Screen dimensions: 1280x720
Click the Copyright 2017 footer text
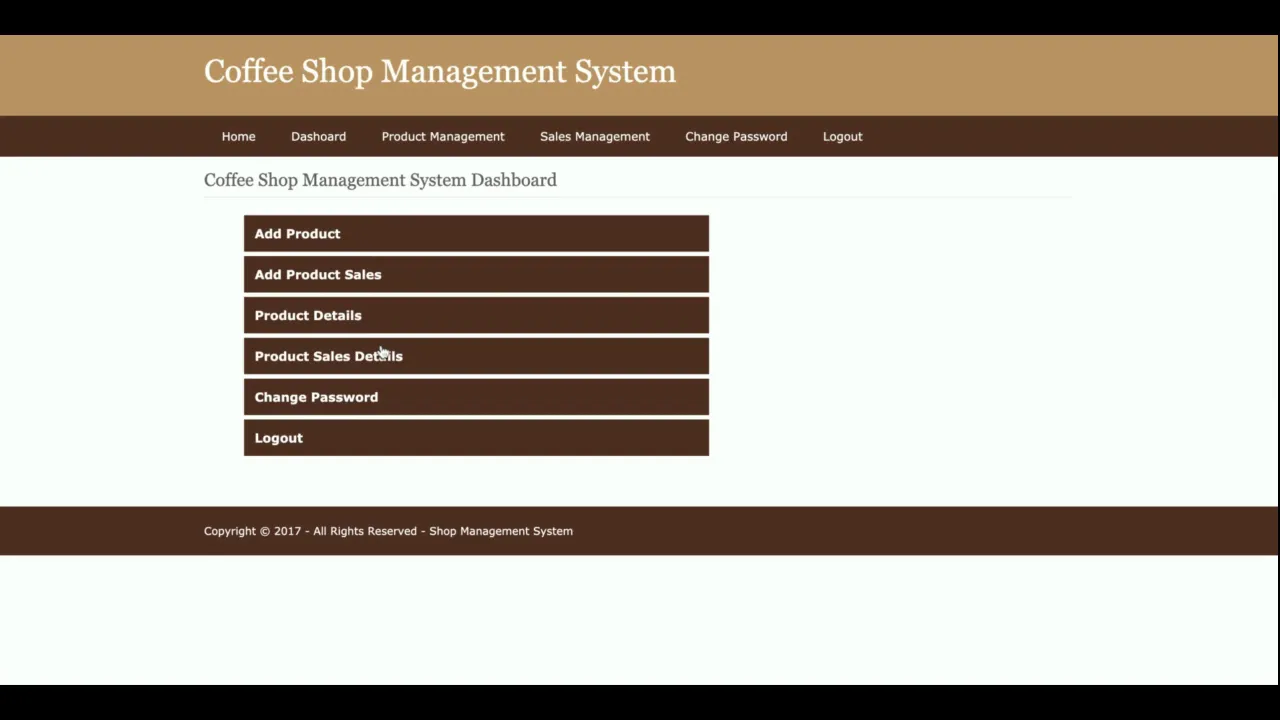pos(388,531)
